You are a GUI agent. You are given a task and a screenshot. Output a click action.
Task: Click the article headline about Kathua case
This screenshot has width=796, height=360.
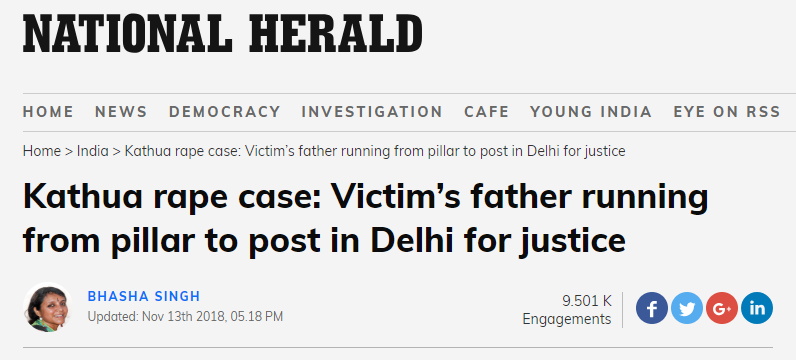pos(366,217)
